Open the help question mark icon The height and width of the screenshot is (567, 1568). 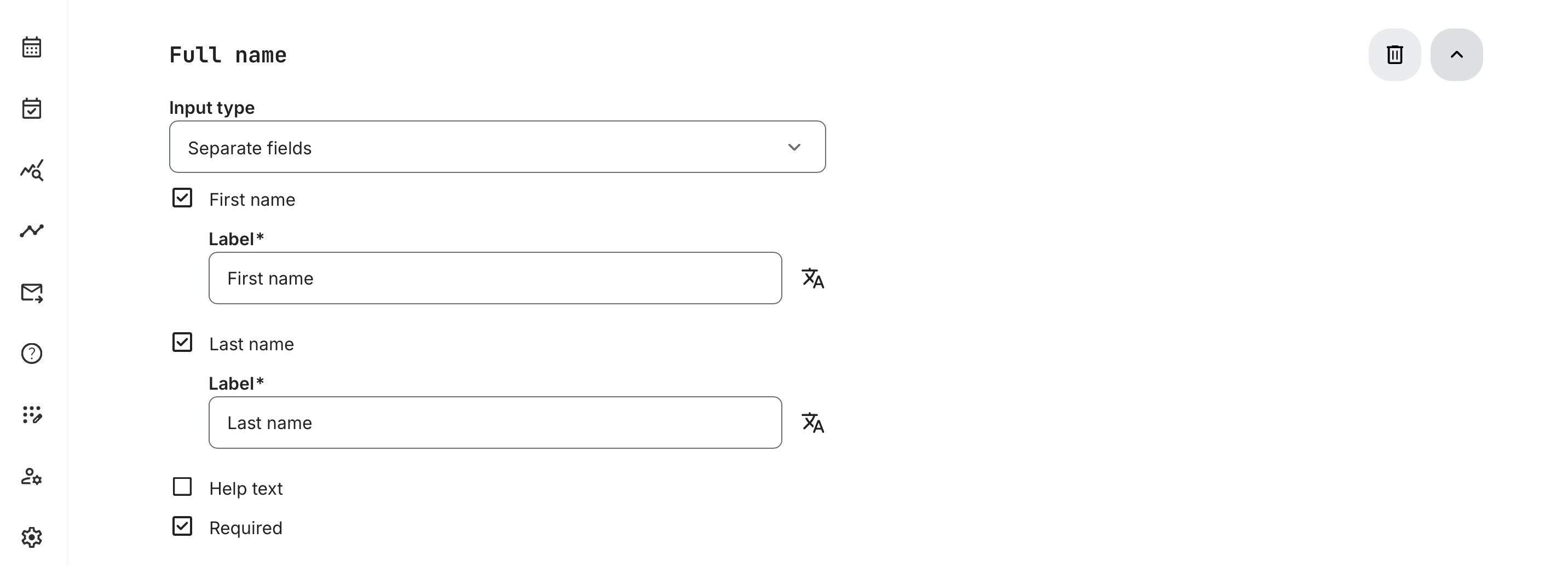point(32,354)
